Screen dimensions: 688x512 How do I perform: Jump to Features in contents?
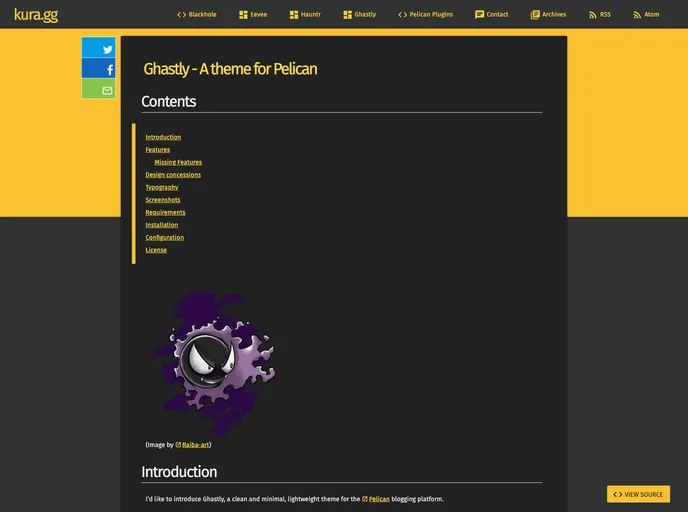(158, 150)
